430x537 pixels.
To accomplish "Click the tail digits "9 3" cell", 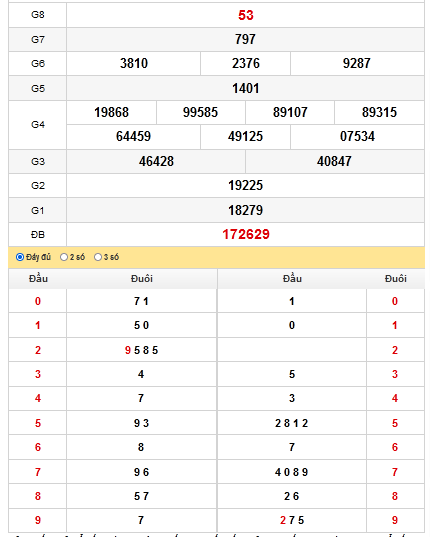I will [x=141, y=423].
